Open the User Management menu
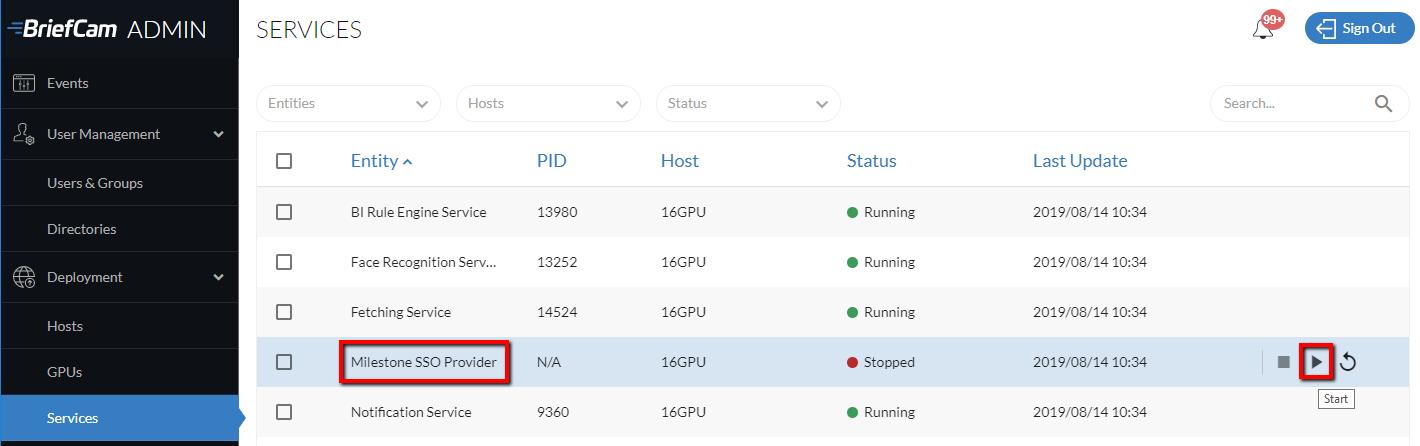Image resolution: width=1420 pixels, height=446 pixels. point(119,134)
